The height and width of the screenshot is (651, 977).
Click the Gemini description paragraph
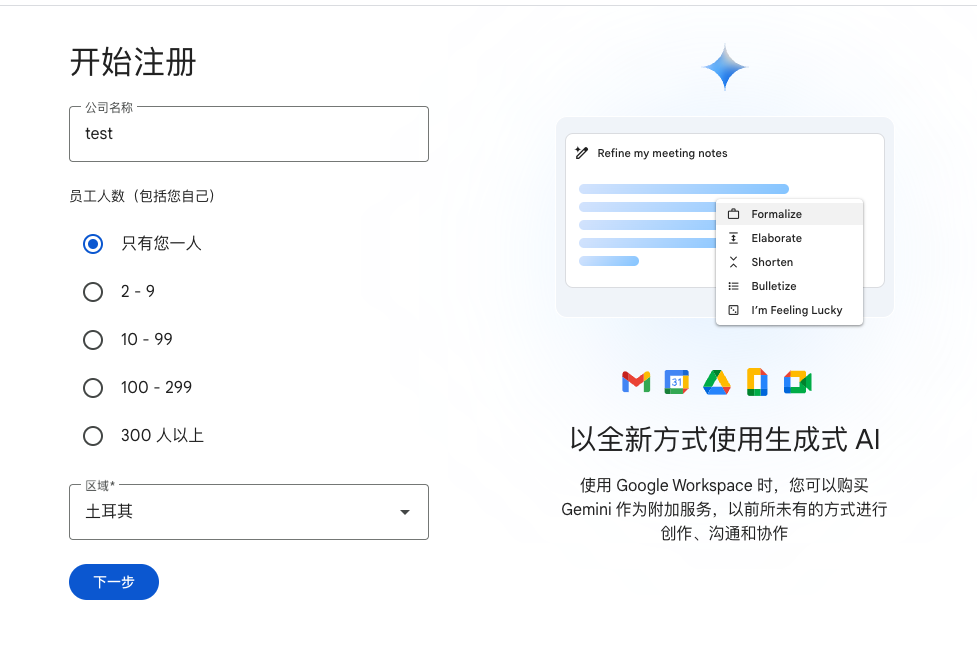tap(725, 509)
